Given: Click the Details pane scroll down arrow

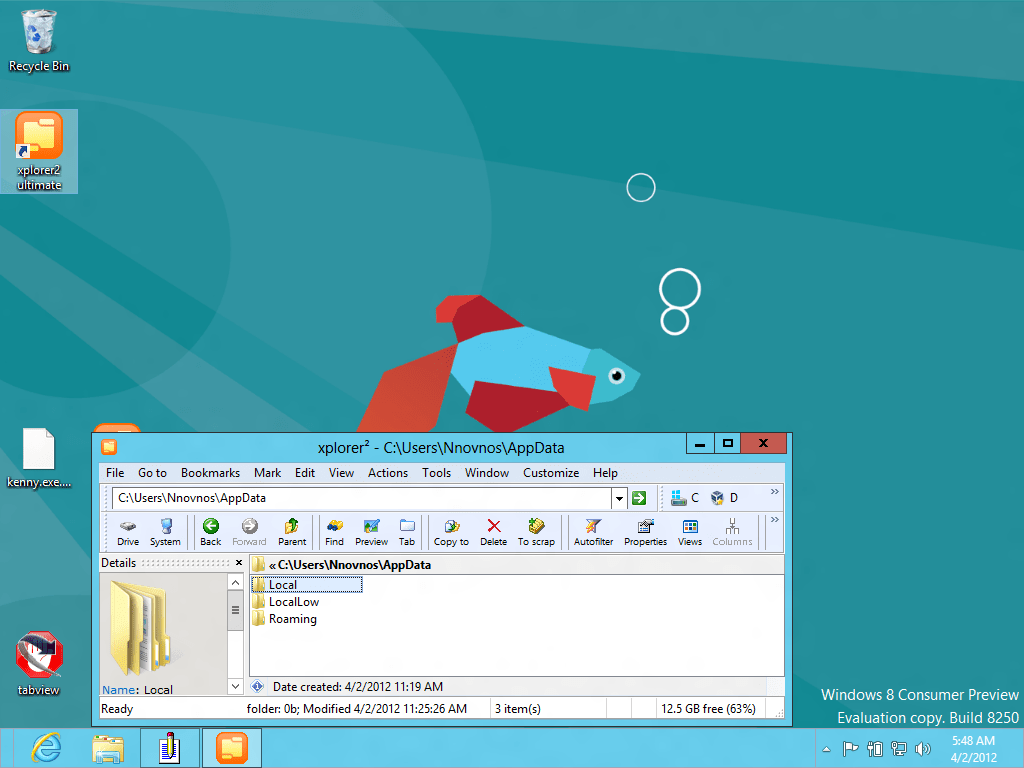Looking at the screenshot, I should tap(235, 686).
